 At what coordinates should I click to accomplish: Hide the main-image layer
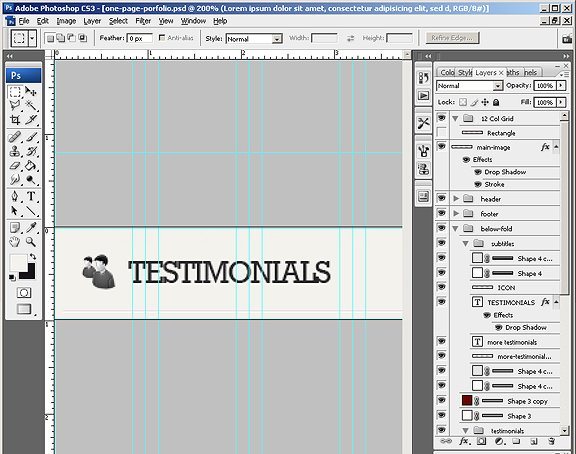pos(442,147)
